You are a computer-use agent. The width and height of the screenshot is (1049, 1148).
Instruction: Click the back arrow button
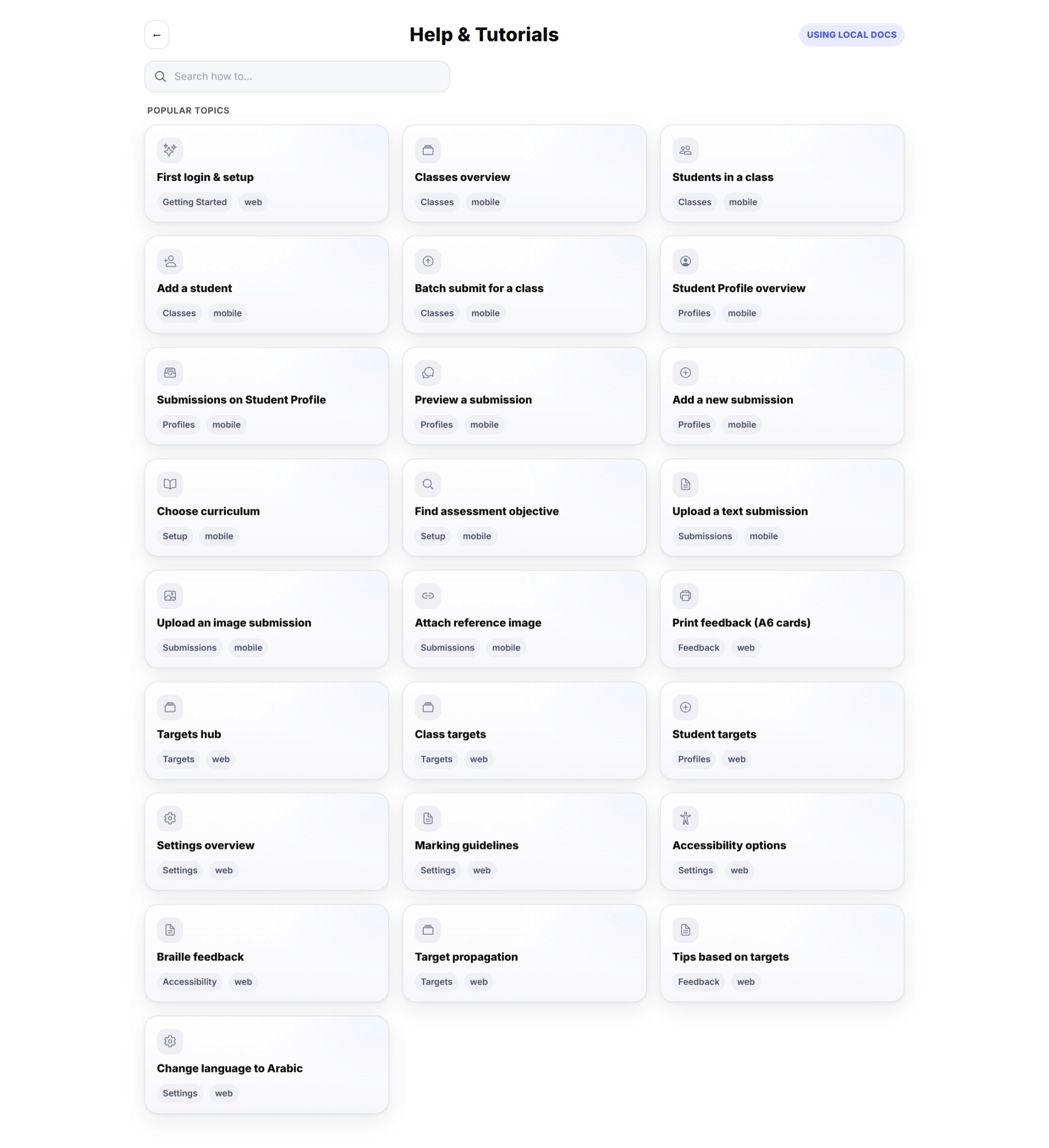coord(157,35)
